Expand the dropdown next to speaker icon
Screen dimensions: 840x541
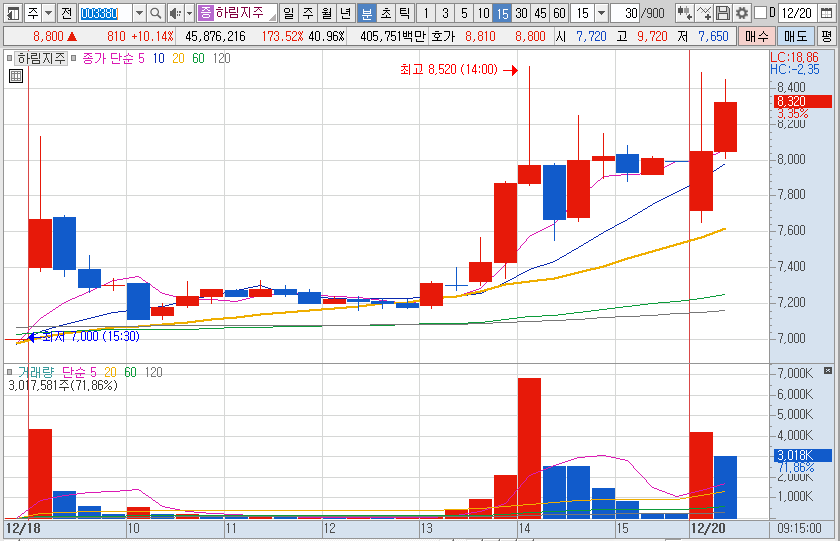[x=189, y=13]
